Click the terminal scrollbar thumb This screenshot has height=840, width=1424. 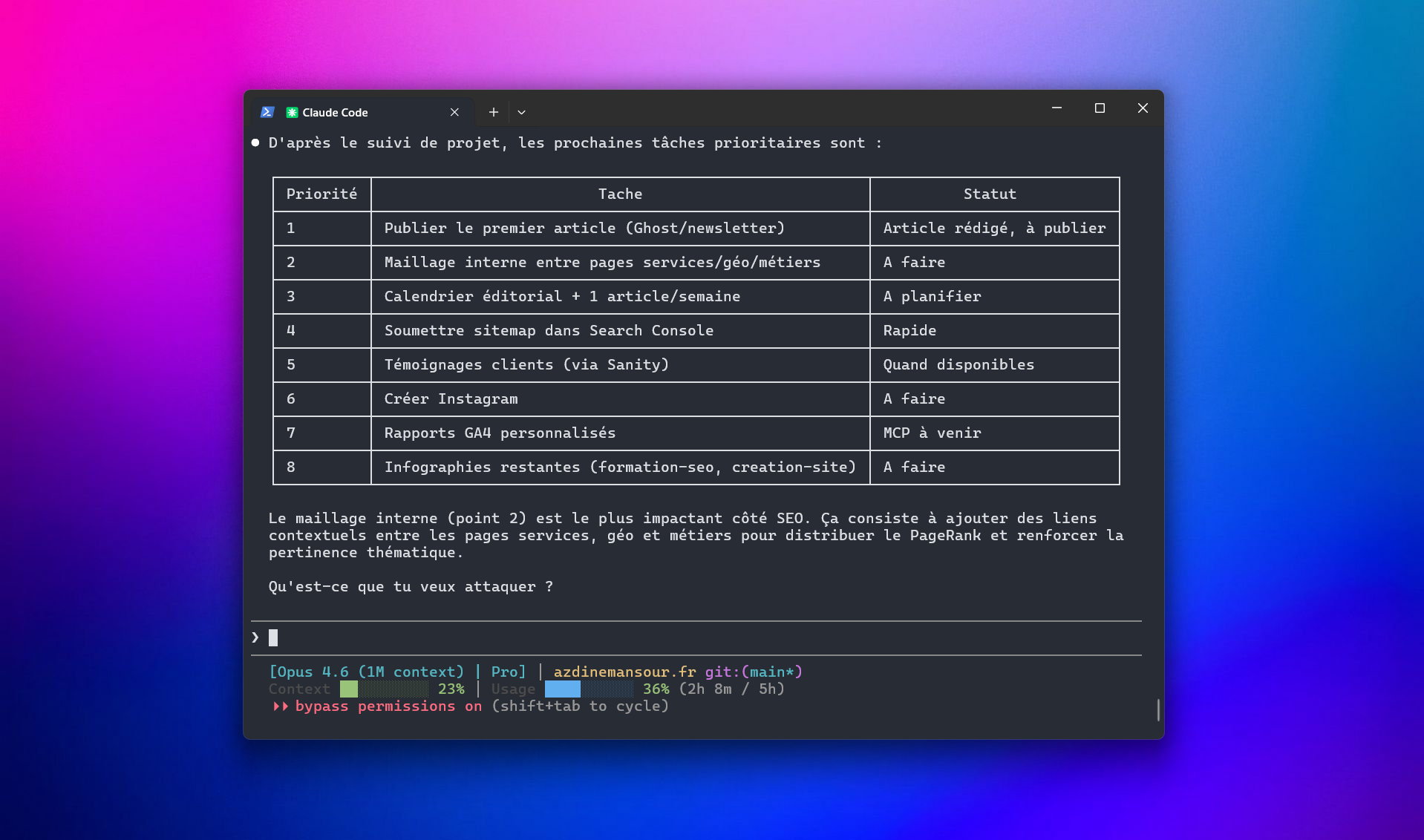tap(1158, 710)
